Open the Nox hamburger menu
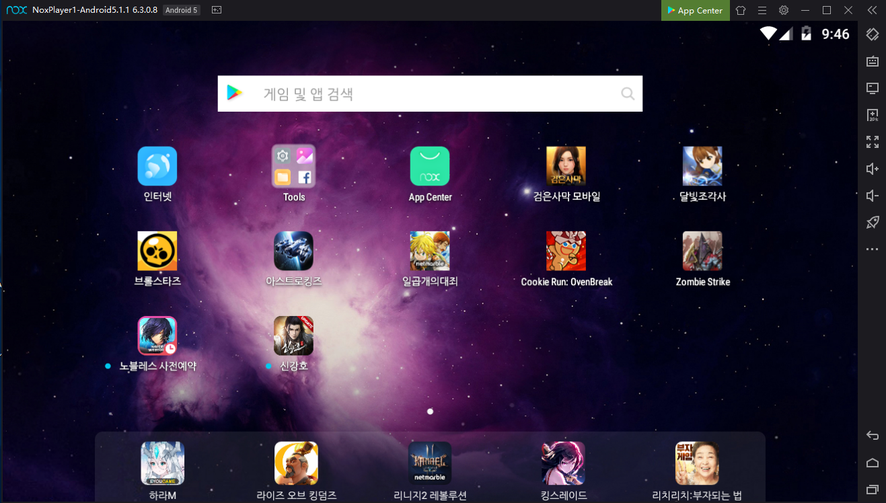This screenshot has height=503, width=886. (762, 10)
